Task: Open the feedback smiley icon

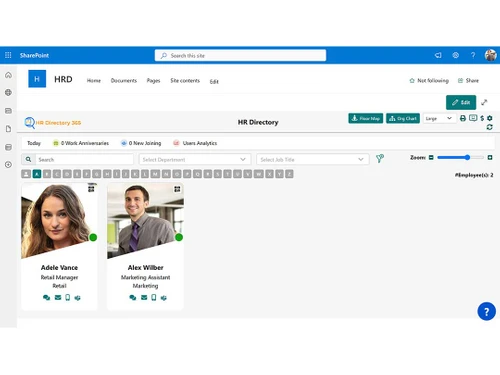Action: [473, 118]
